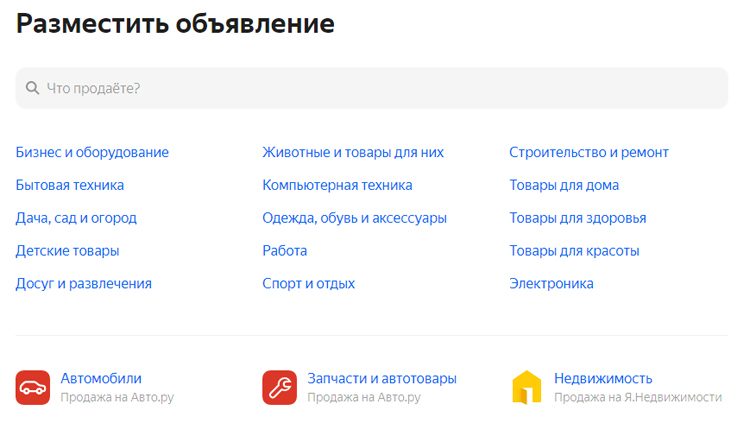
Task: Open the Работа category link
Action: tap(285, 251)
